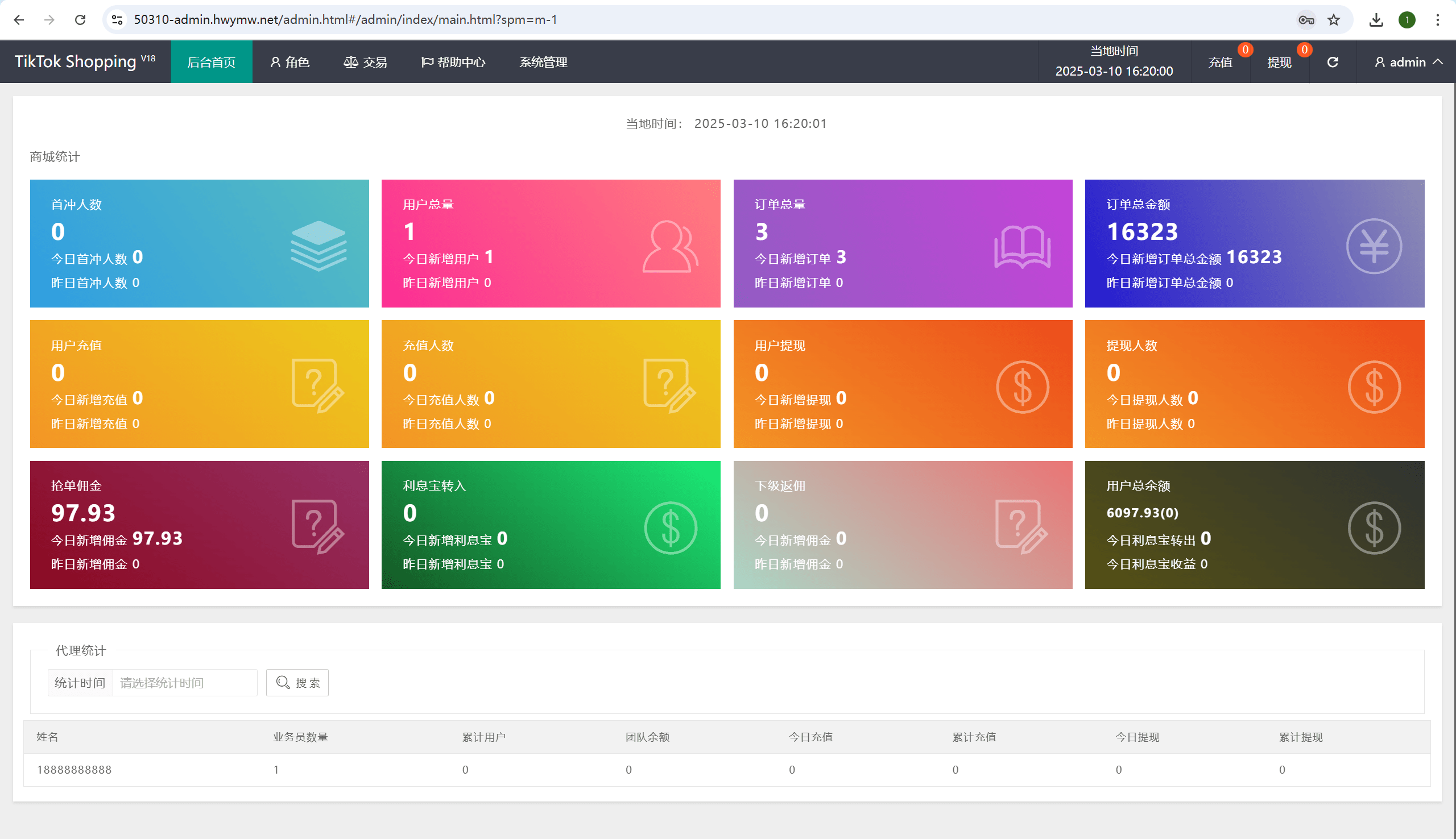Select the 交易 scales icon
The height and width of the screenshot is (839, 1456).
[x=351, y=61]
